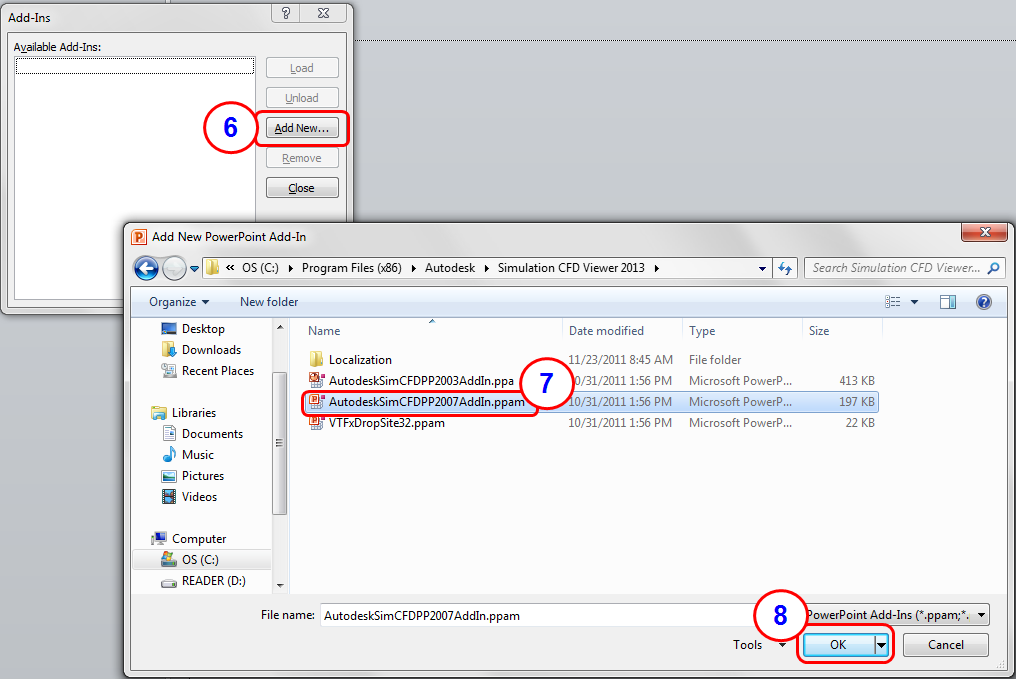Click Program Files (x86) in the breadcrumb
The height and width of the screenshot is (679, 1016).
[351, 268]
